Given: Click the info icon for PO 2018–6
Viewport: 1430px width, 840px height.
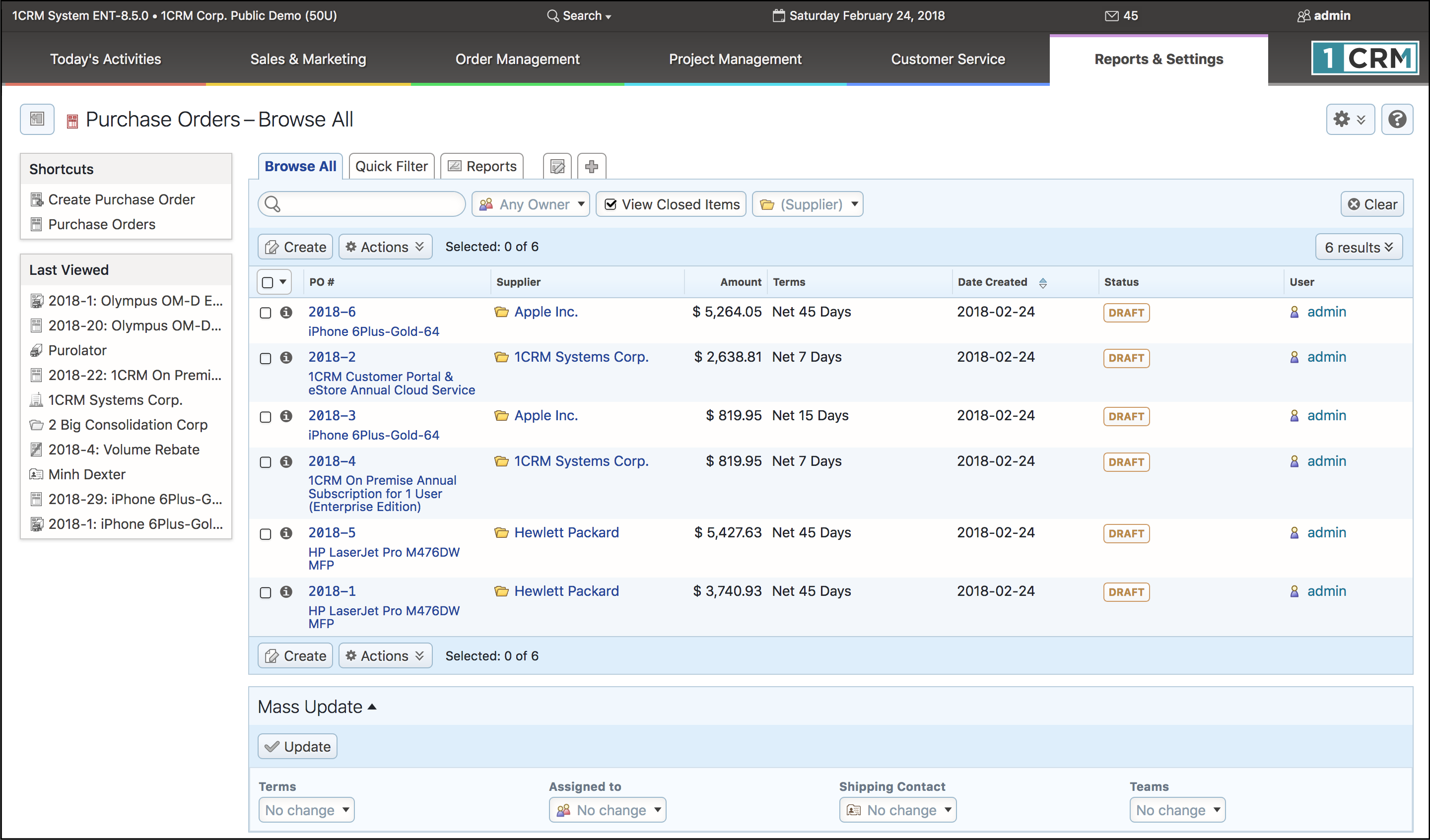Looking at the screenshot, I should [x=286, y=313].
